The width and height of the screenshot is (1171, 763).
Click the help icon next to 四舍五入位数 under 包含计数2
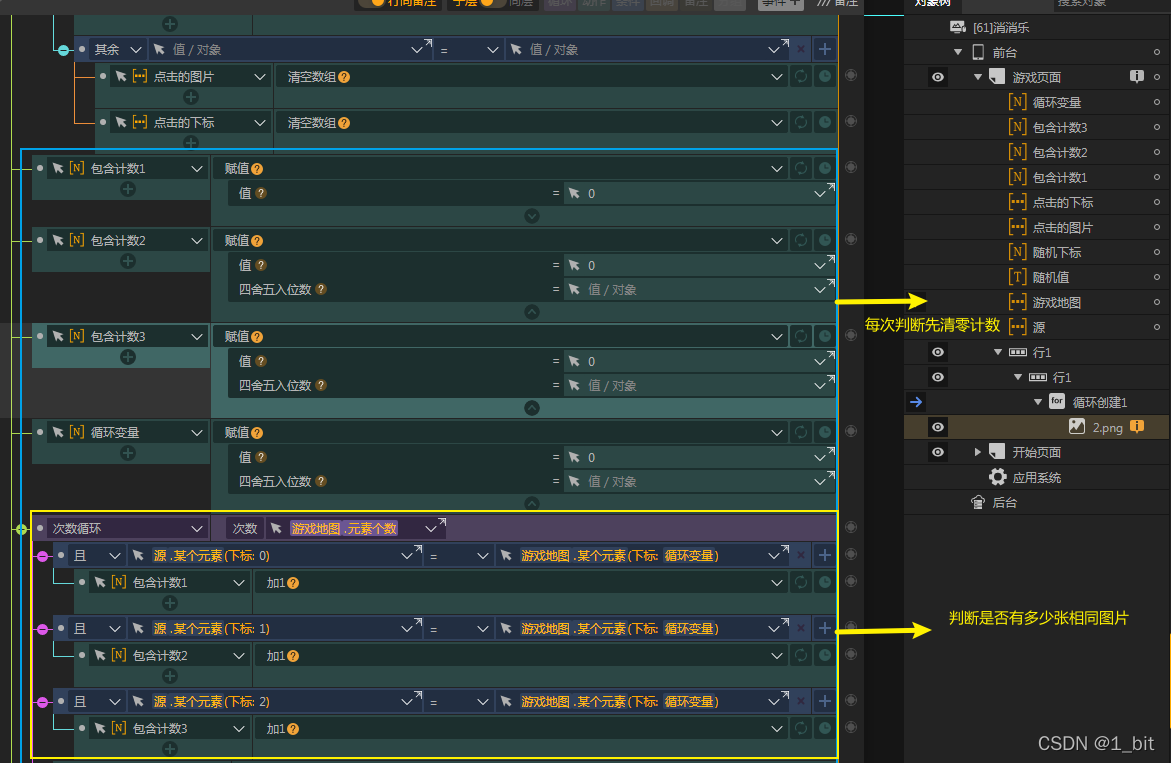tap(320, 289)
